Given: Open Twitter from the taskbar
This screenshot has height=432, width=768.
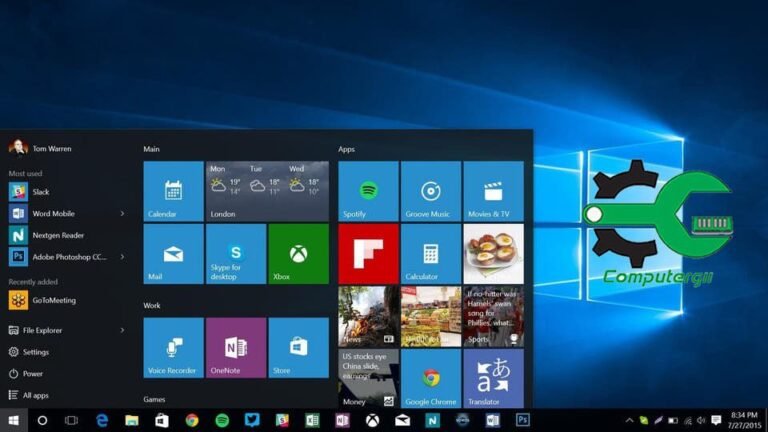Looking at the screenshot, I should point(252,420).
